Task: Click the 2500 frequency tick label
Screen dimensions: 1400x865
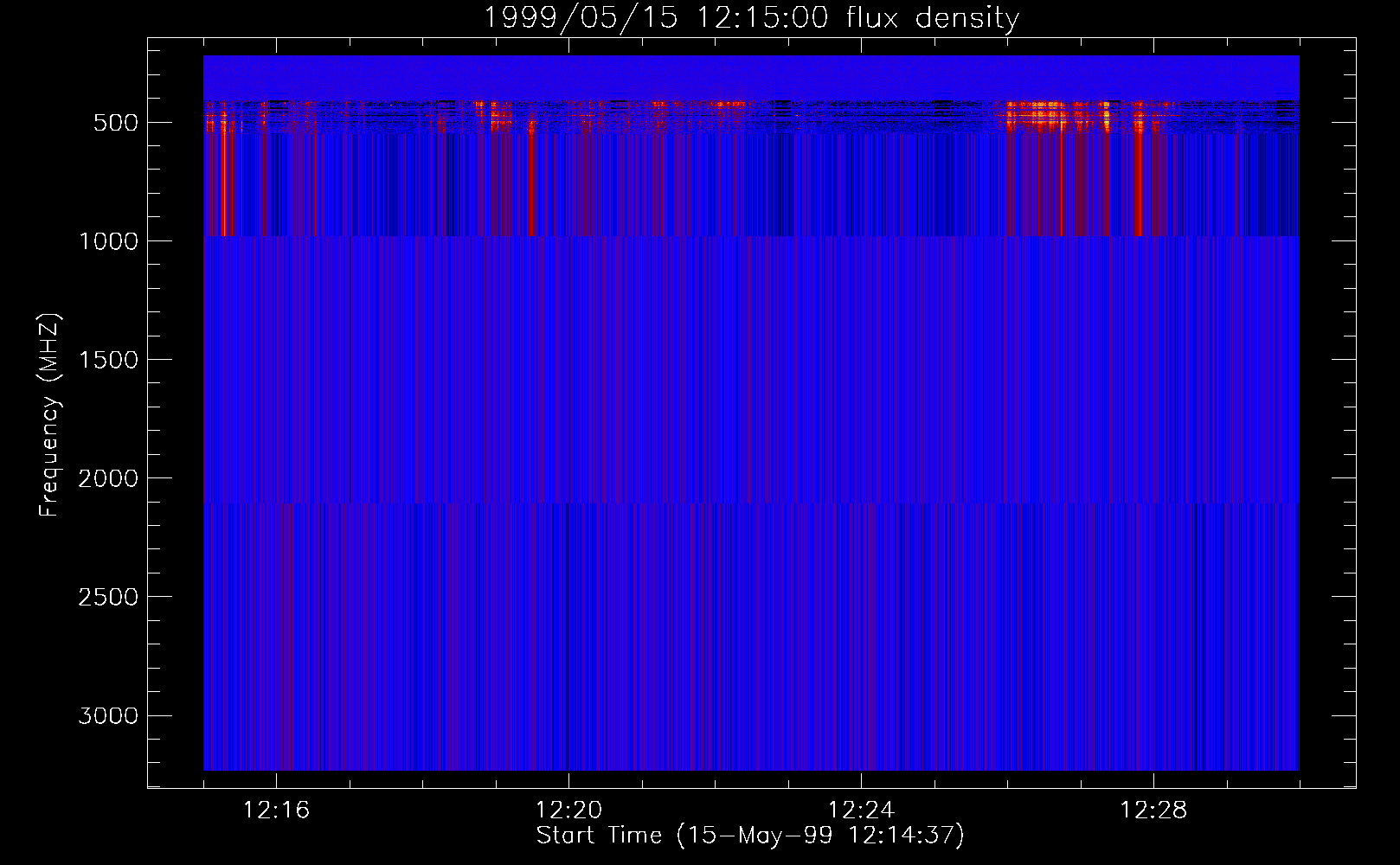Action: (x=108, y=597)
